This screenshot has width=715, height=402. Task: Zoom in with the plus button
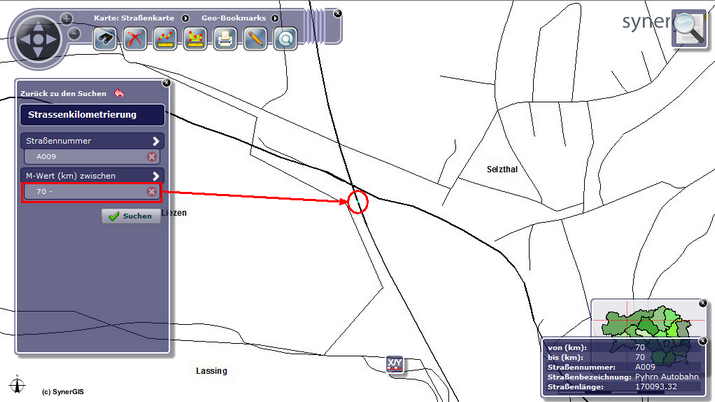67,19
